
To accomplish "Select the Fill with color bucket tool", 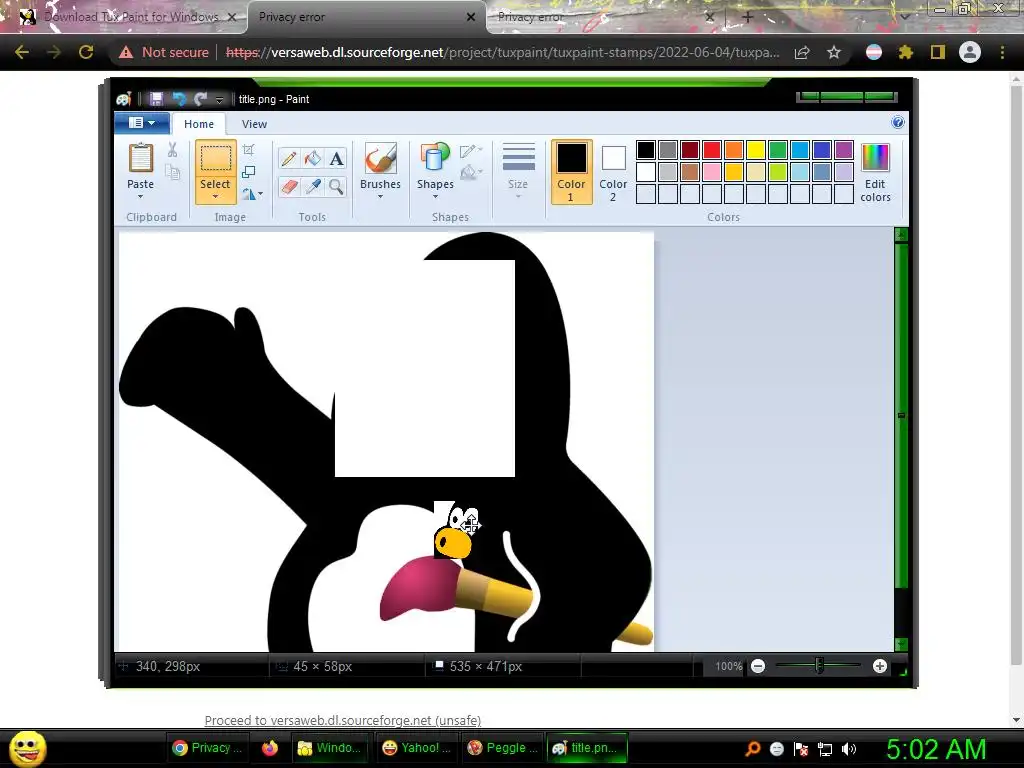I will 313,159.
